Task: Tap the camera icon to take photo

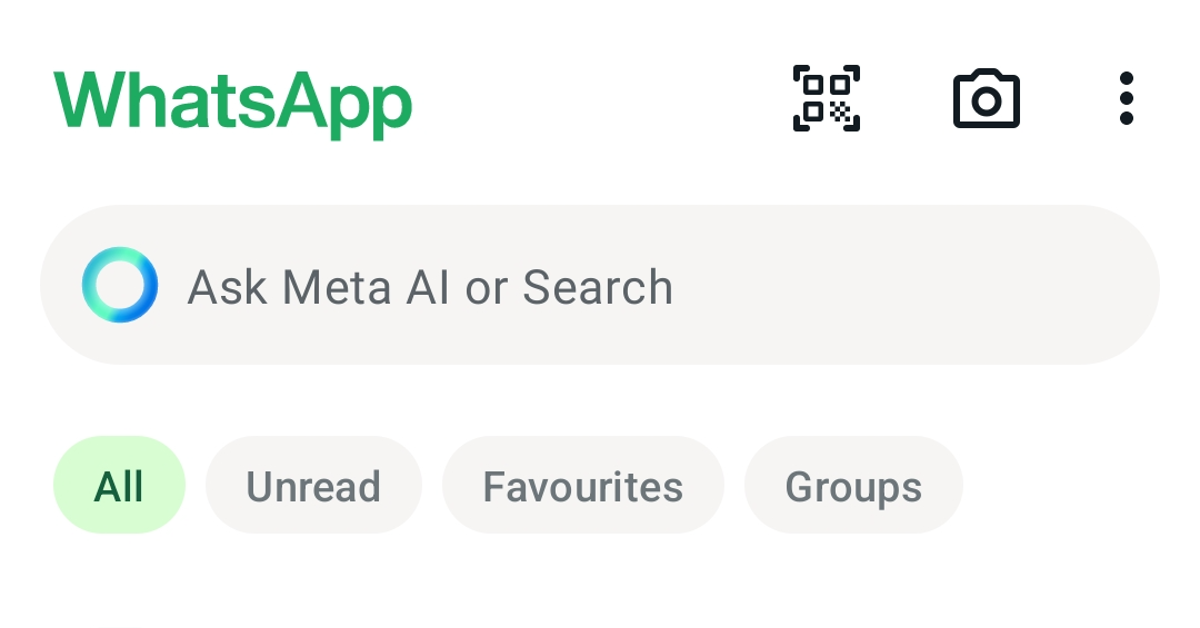Action: [986, 99]
